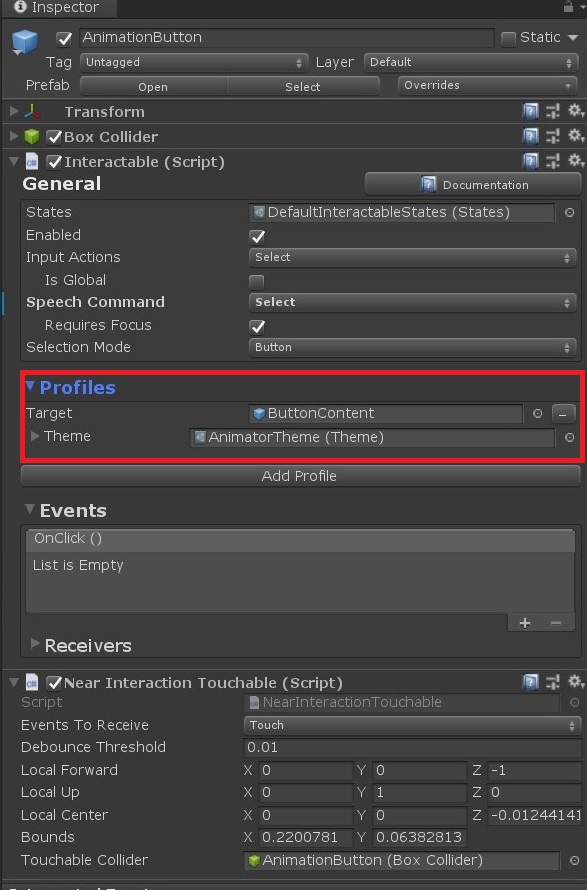The height and width of the screenshot is (890, 587).
Task: Open the Speech Command dropdown
Action: [413, 303]
